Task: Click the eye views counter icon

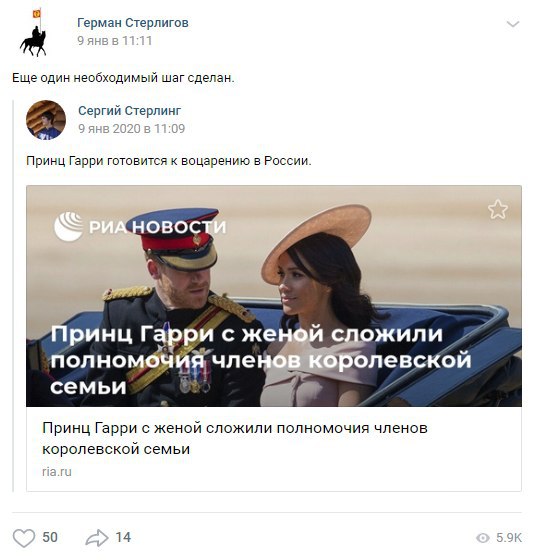Action: [483, 538]
